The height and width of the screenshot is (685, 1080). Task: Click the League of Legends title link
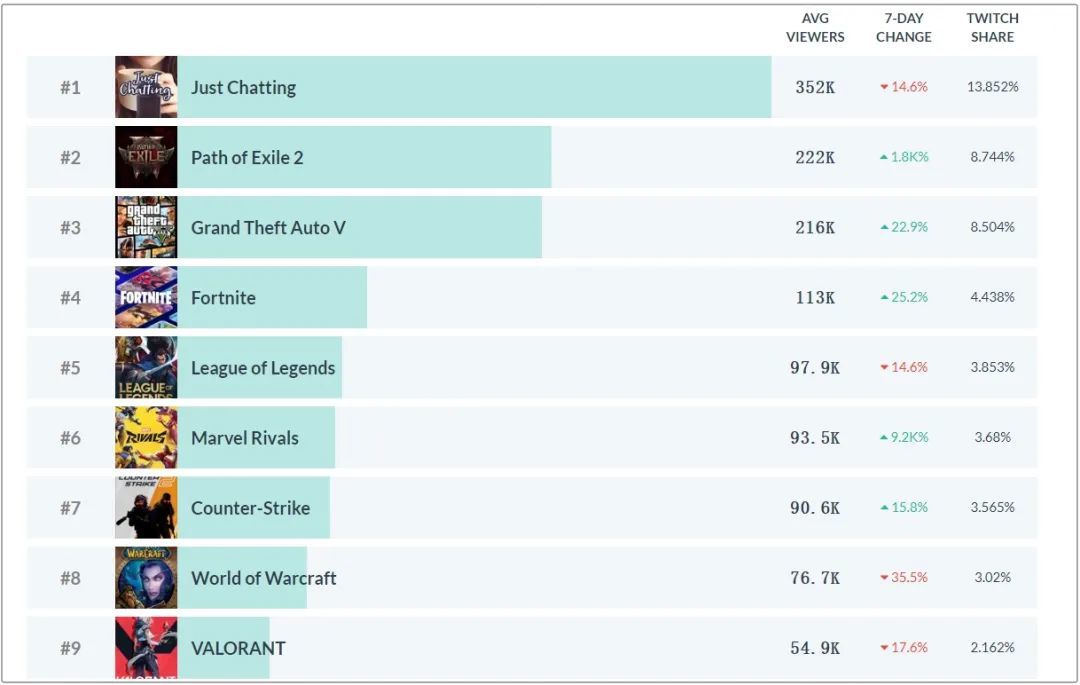pyautogui.click(x=263, y=367)
